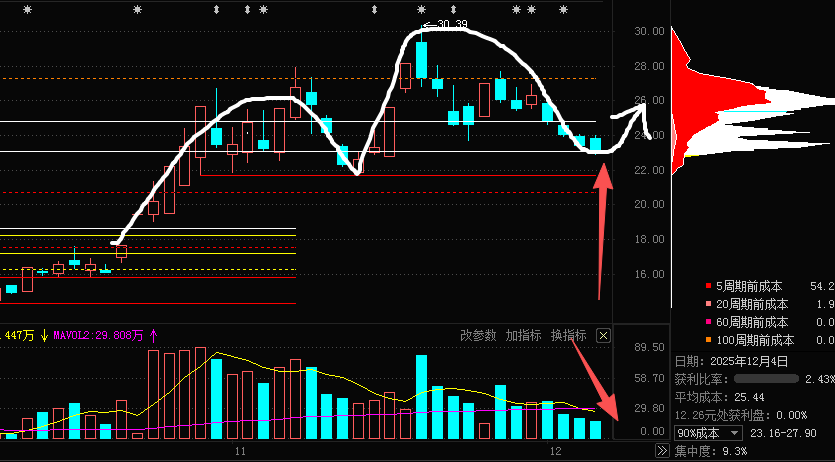The height and width of the screenshot is (462, 835).
Task: Click the 5周期前成本 legend label
Action: click(x=749, y=286)
